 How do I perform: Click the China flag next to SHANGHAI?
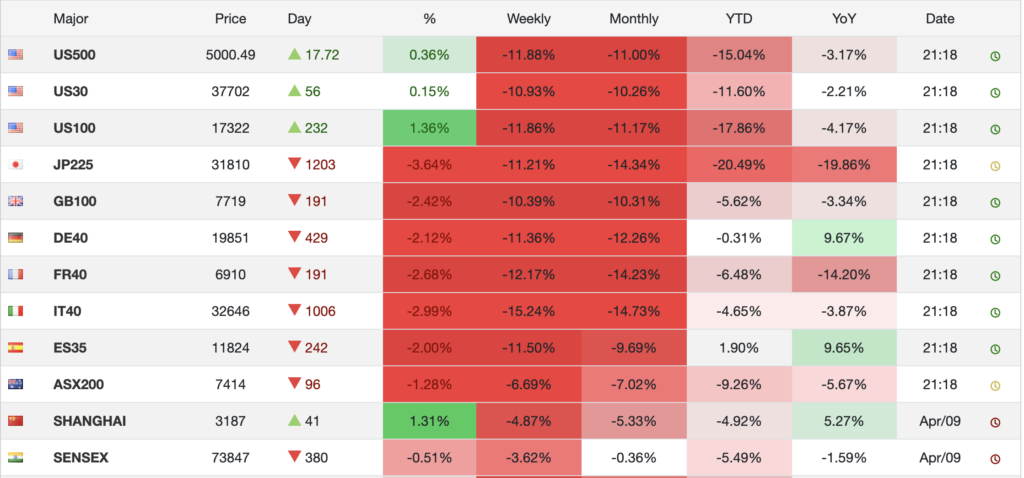click(x=15, y=422)
